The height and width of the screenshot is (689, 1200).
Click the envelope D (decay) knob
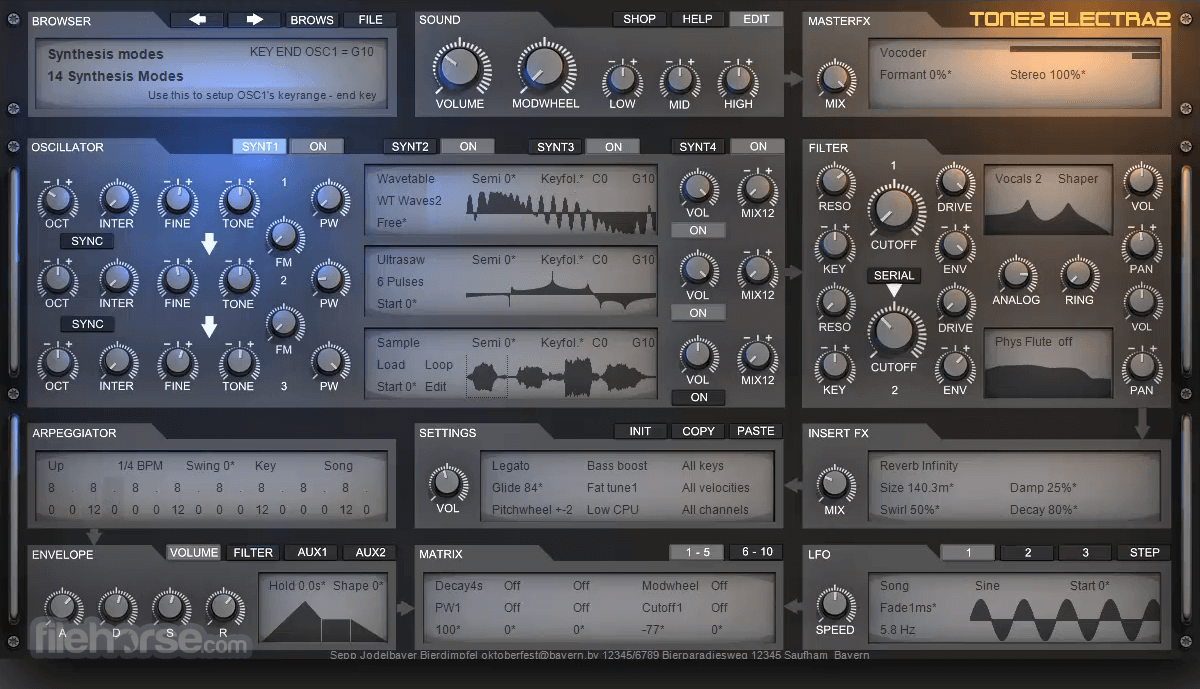click(116, 606)
